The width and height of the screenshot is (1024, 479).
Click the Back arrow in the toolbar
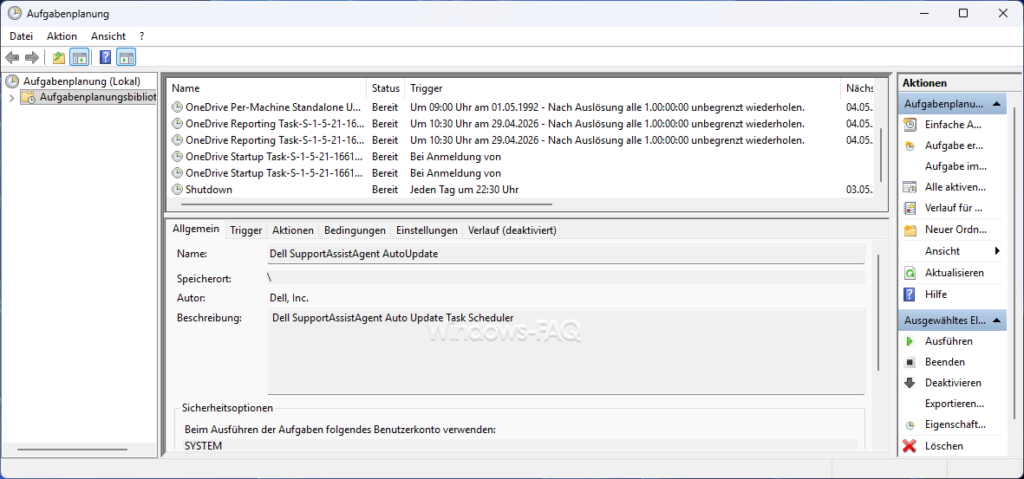[x=12, y=58]
